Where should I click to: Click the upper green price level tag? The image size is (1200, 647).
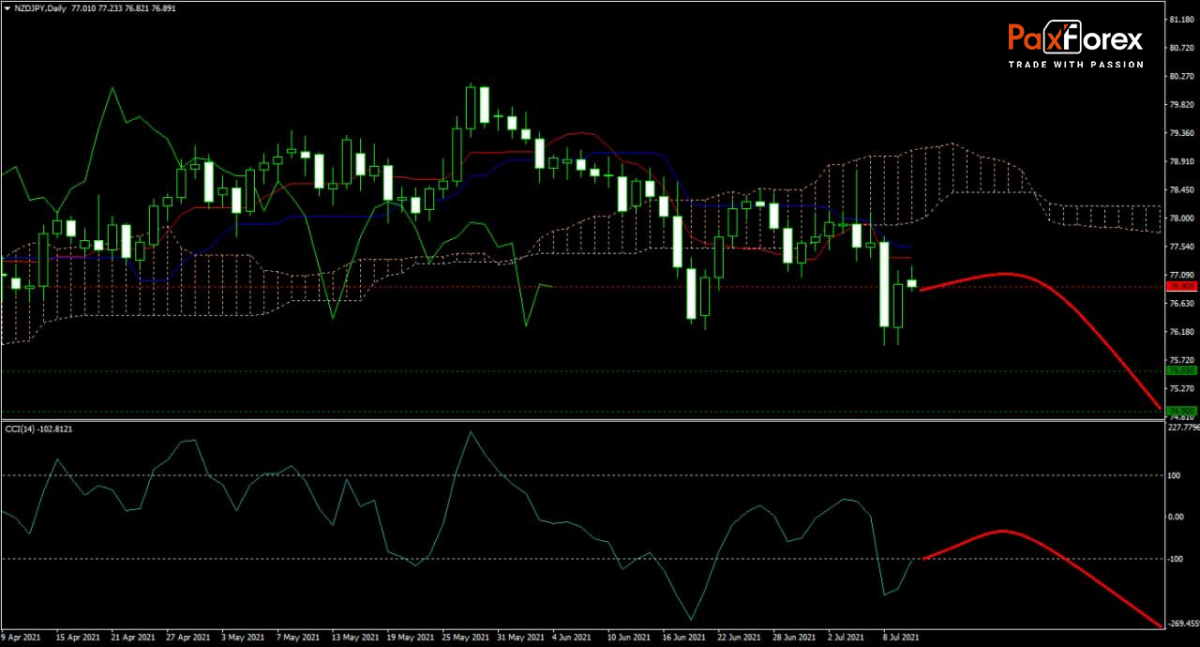pos(1180,370)
